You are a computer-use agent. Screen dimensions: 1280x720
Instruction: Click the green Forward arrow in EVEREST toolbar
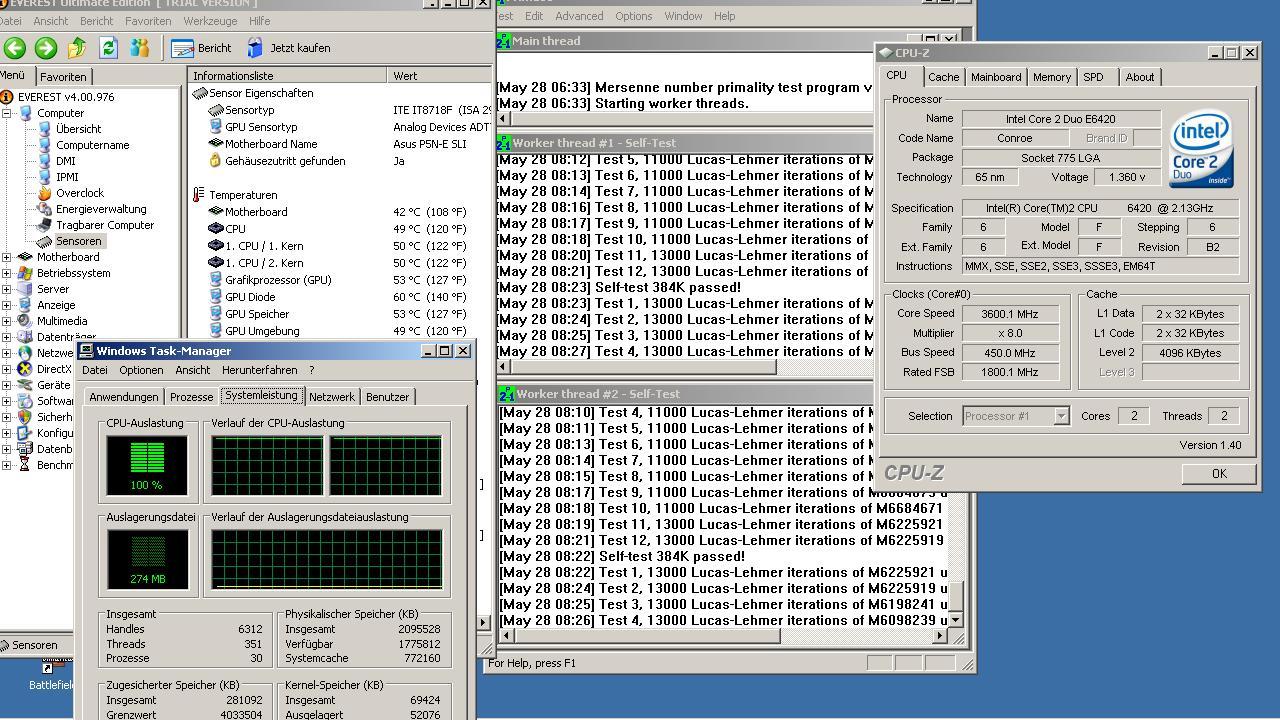[x=45, y=47]
